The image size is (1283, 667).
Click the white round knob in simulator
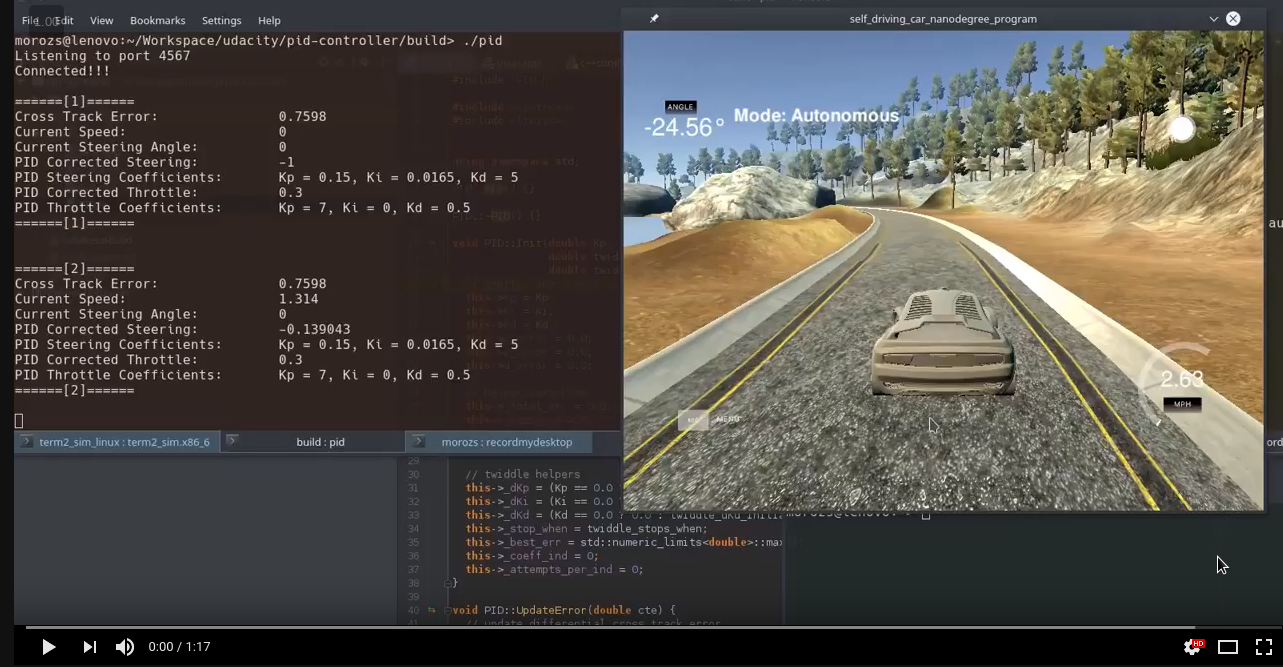click(1182, 129)
